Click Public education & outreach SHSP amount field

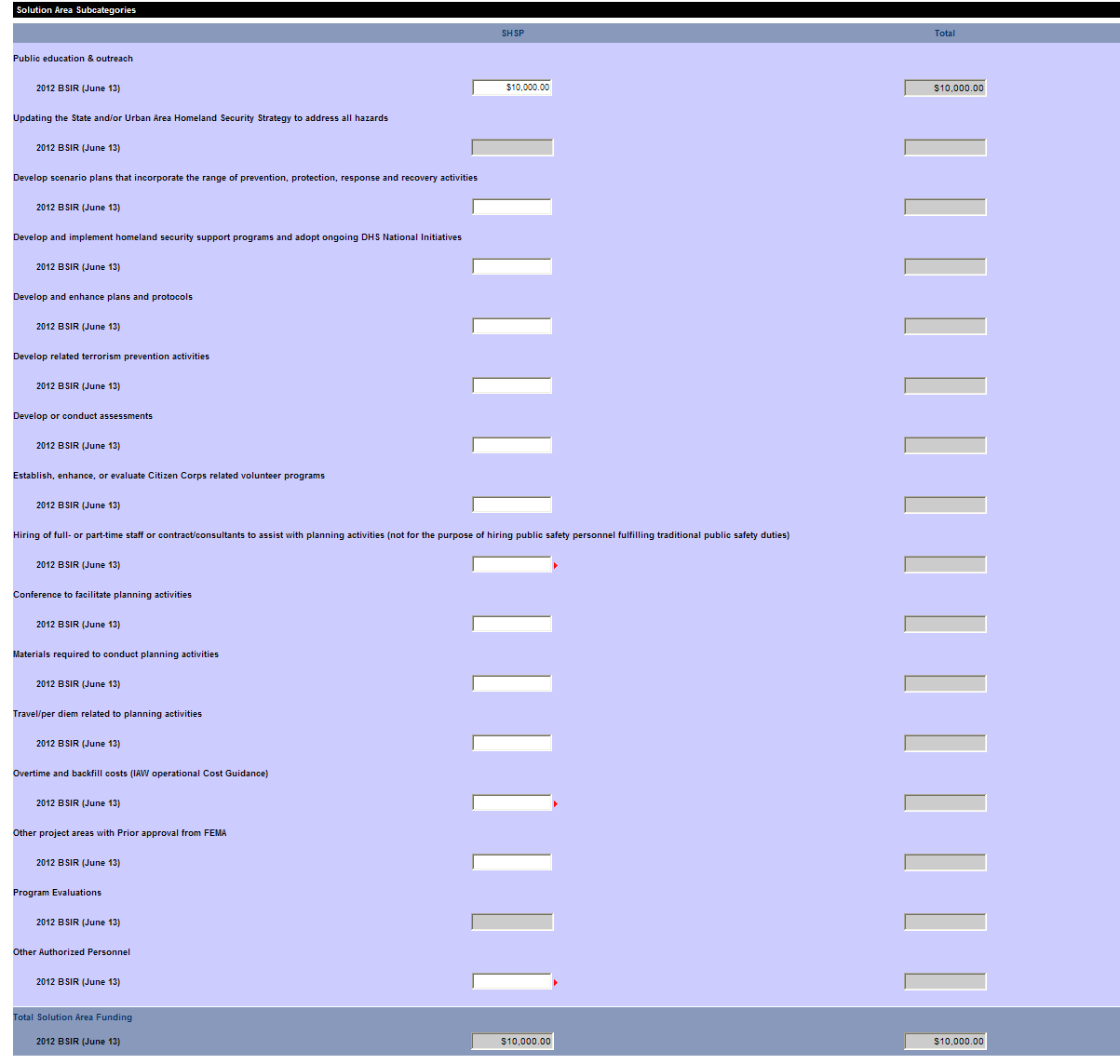click(512, 88)
